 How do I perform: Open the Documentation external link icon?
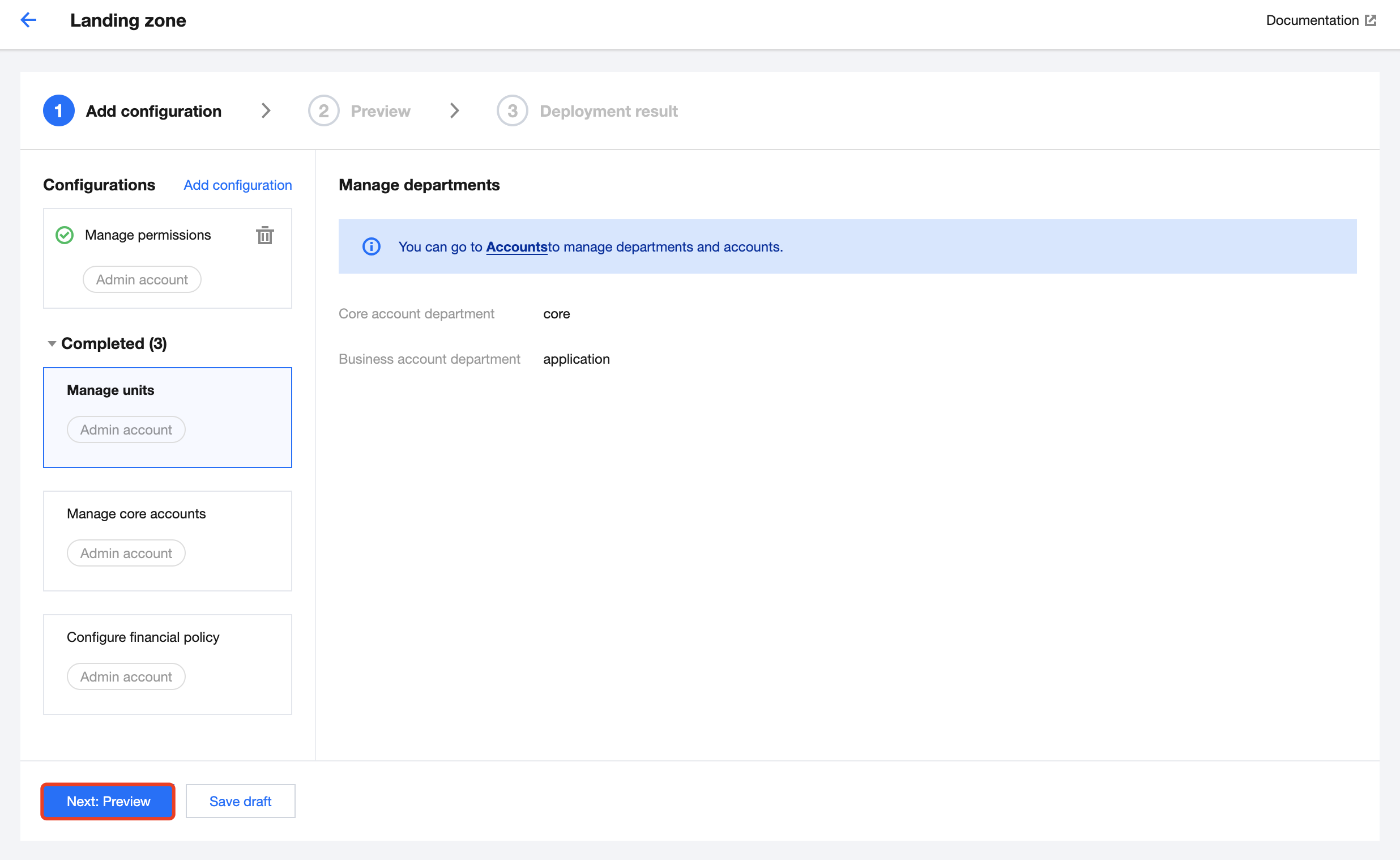(x=1371, y=20)
